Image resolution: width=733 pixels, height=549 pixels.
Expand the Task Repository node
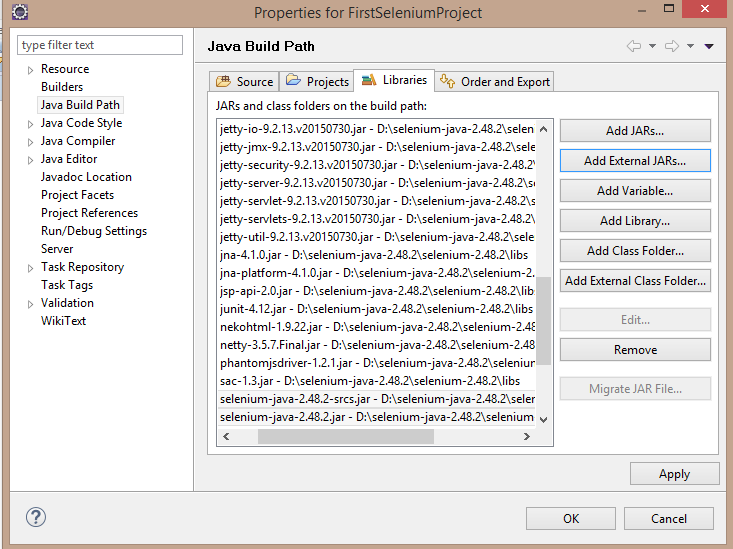point(30,268)
